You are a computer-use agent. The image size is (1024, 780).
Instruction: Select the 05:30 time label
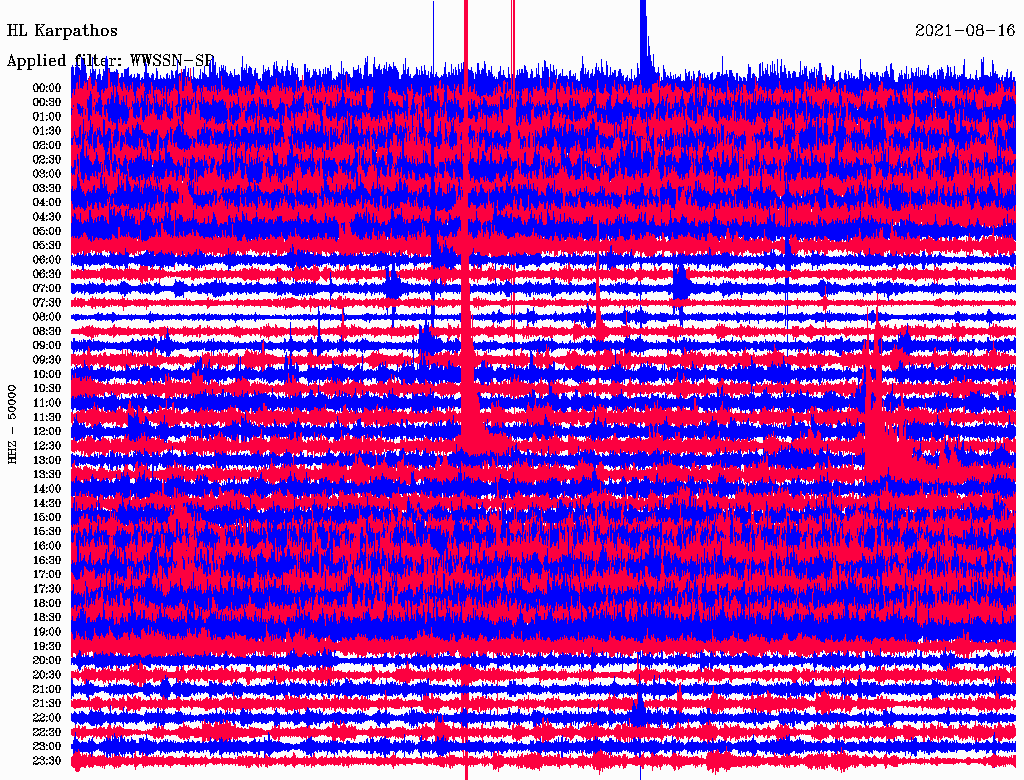tap(47, 246)
